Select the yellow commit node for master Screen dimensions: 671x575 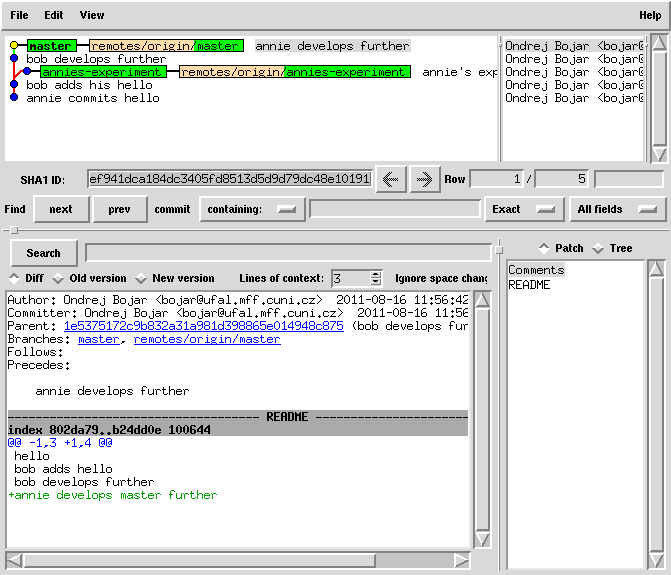[14, 46]
